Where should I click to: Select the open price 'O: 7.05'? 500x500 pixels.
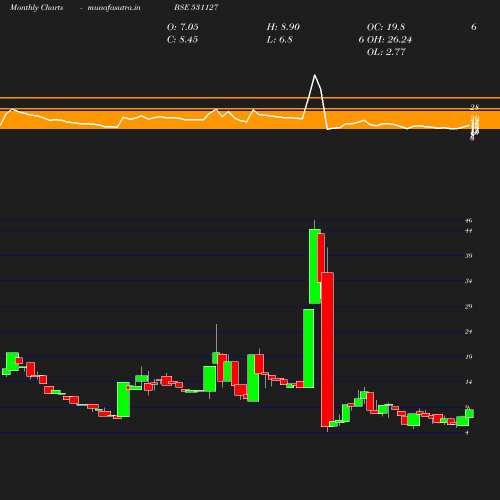coord(182,27)
